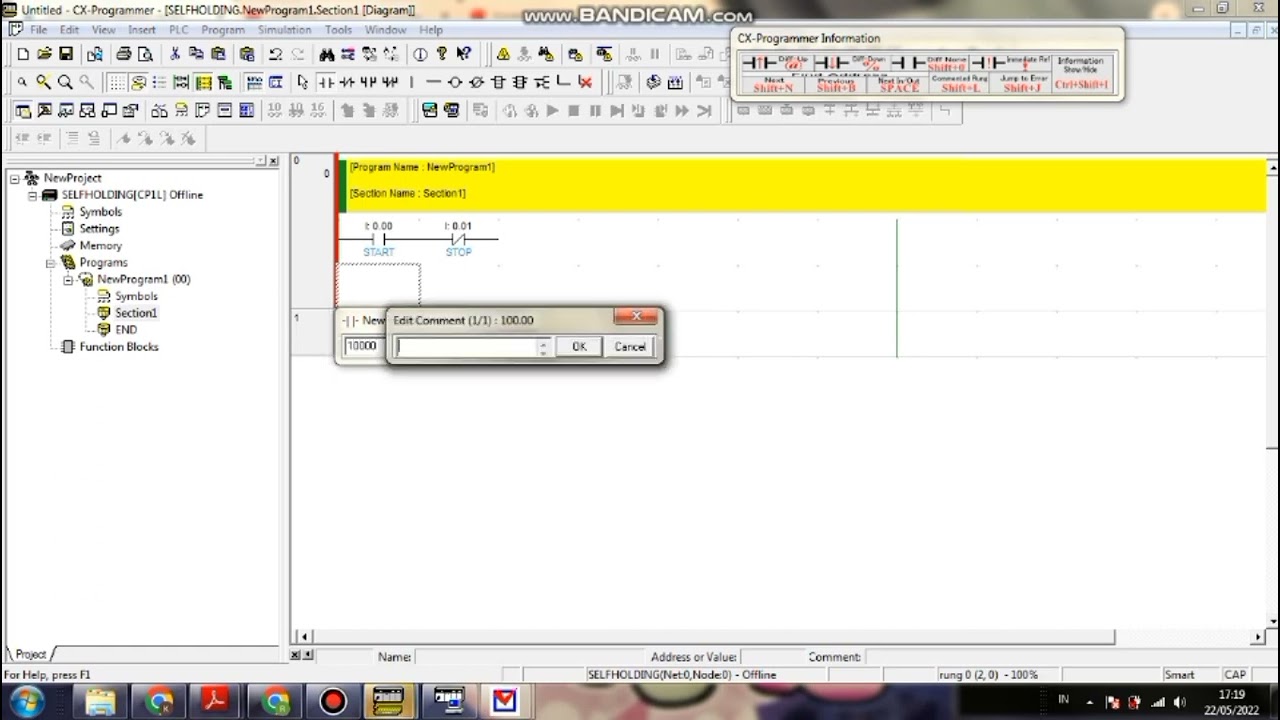Viewport: 1280px width, 720px height.
Task: Open the File menu
Action: pos(38,30)
